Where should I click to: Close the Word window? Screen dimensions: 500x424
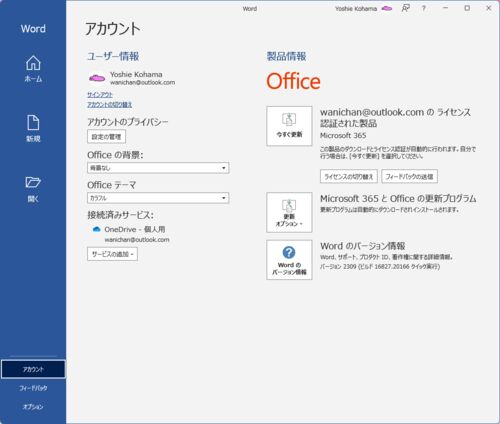click(489, 8)
